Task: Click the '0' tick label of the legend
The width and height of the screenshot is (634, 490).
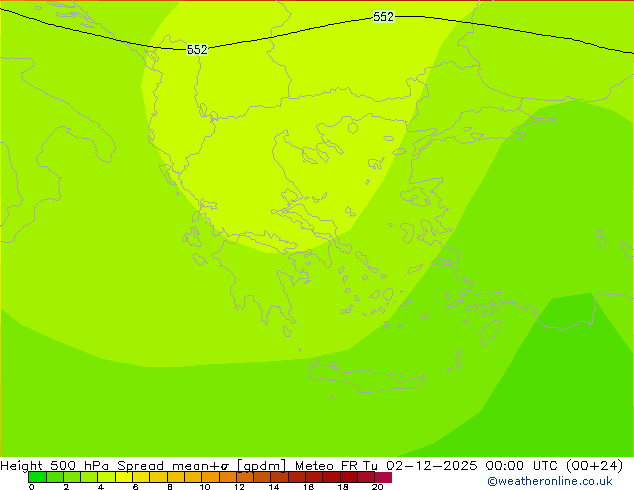Action: pos(32,486)
